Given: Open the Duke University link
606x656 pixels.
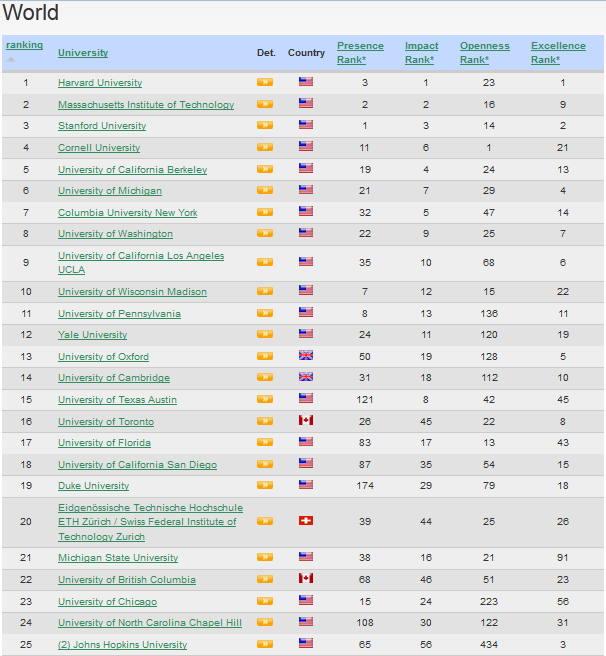Looking at the screenshot, I should click(94, 486).
